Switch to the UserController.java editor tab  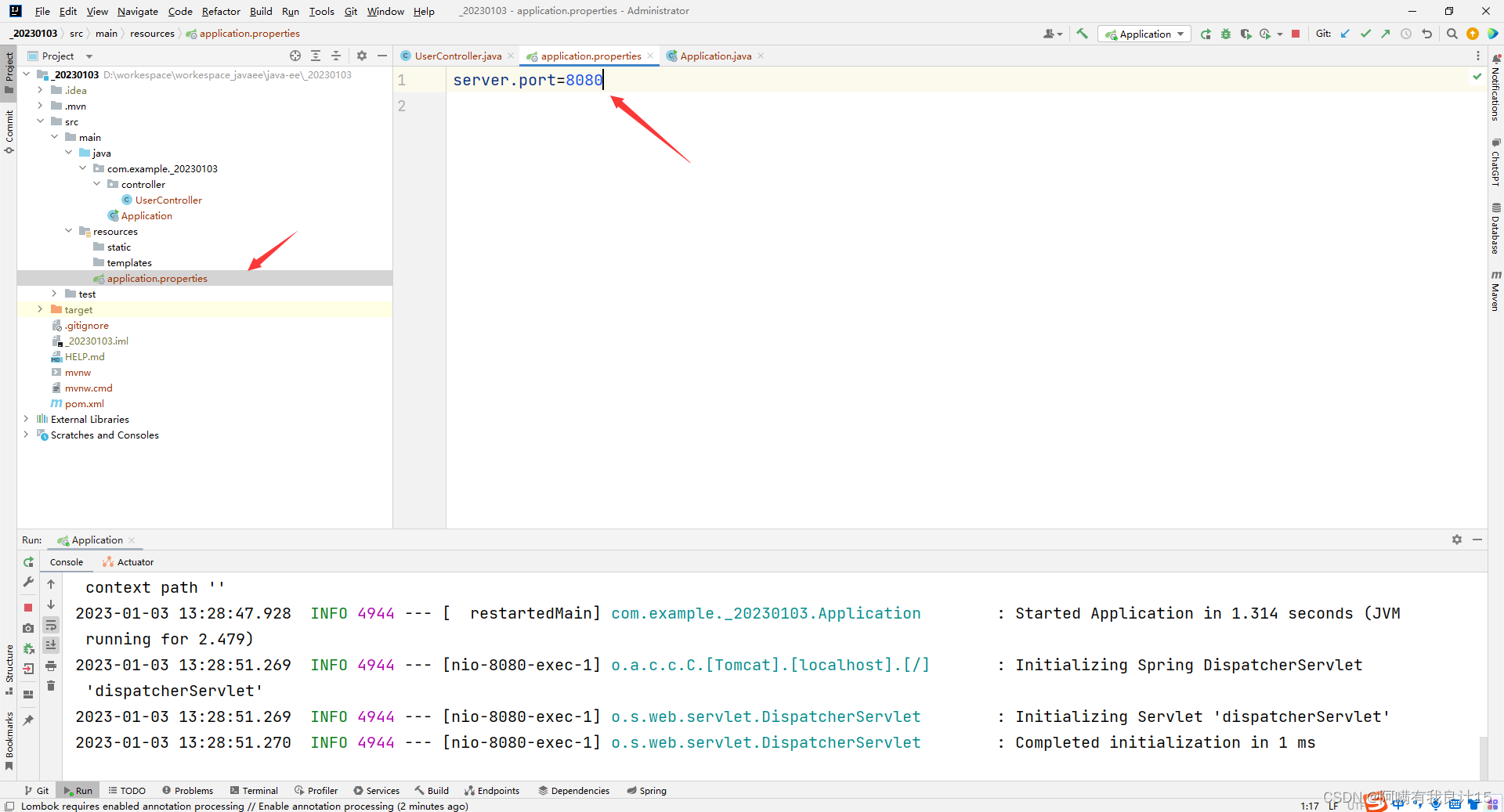[457, 56]
